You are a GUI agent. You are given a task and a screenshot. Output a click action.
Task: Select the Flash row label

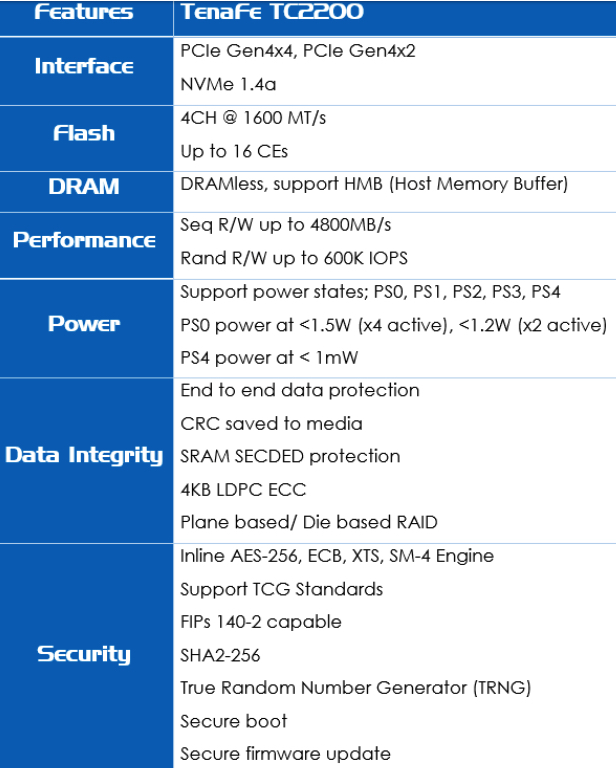[x=84, y=133]
